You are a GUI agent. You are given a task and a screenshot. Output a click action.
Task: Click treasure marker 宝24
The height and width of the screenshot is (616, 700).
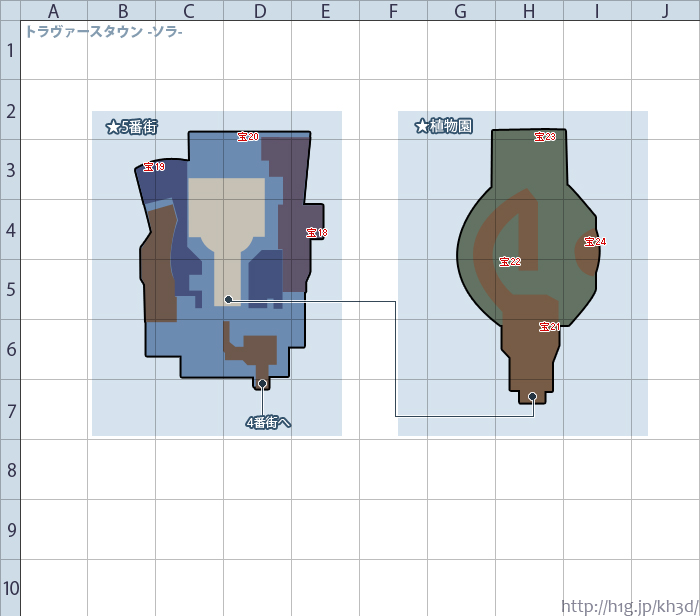click(x=595, y=241)
